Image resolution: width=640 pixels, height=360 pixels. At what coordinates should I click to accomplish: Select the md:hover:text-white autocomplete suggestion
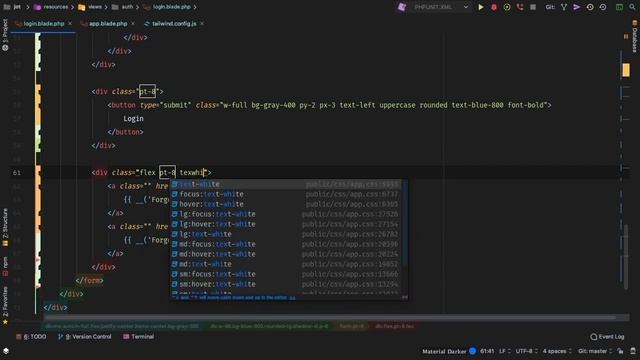pyautogui.click(x=286, y=254)
